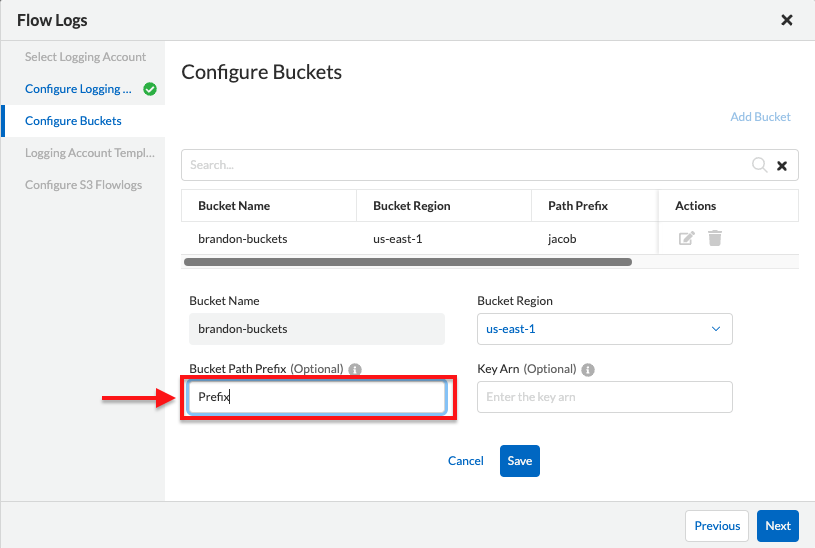This screenshot has width=815, height=548.
Task: Click info icon beside Bucket Path Prefix
Action: 356,369
